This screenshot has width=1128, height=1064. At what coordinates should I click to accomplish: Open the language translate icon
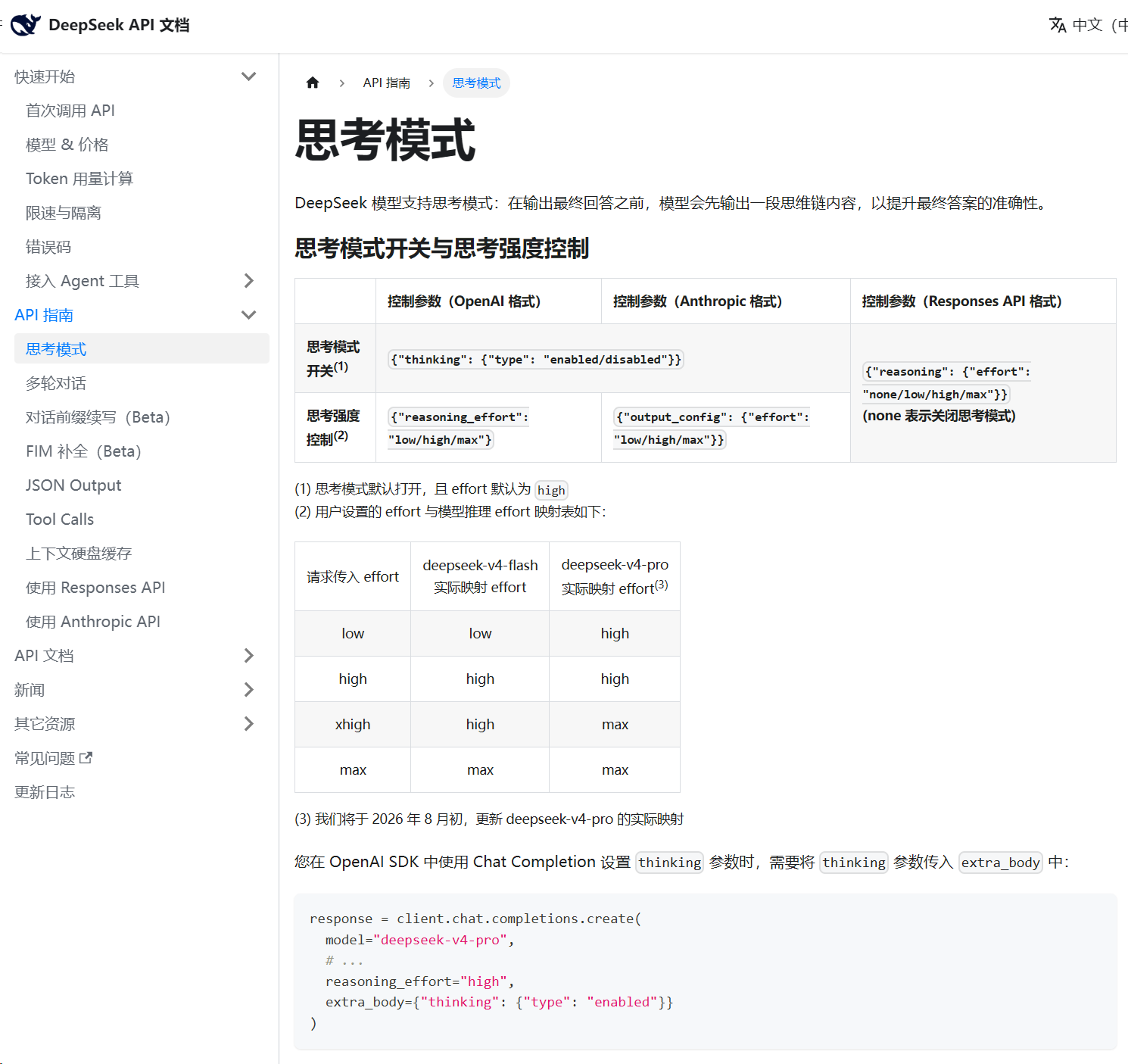(1058, 25)
